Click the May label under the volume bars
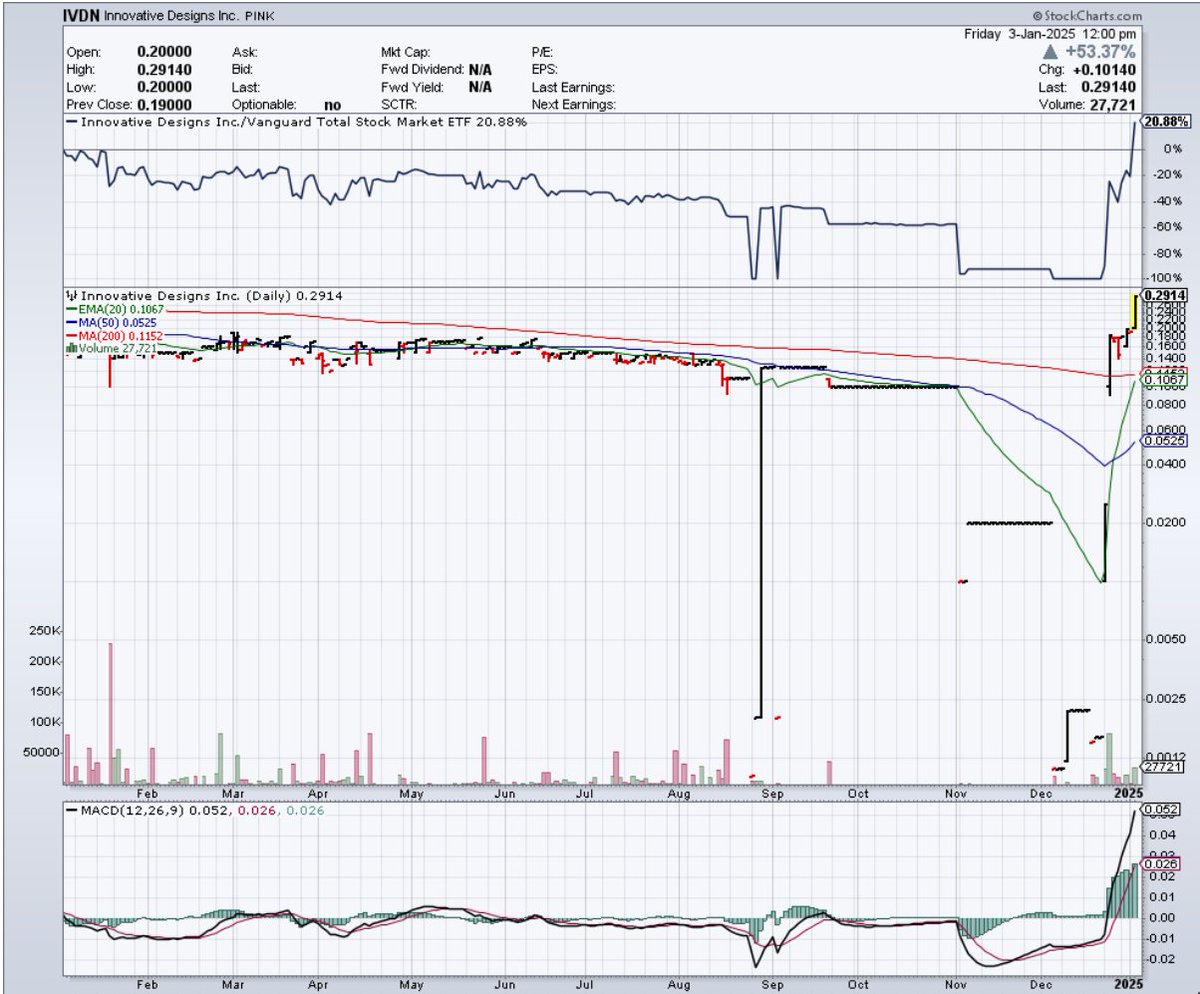 tap(412, 792)
